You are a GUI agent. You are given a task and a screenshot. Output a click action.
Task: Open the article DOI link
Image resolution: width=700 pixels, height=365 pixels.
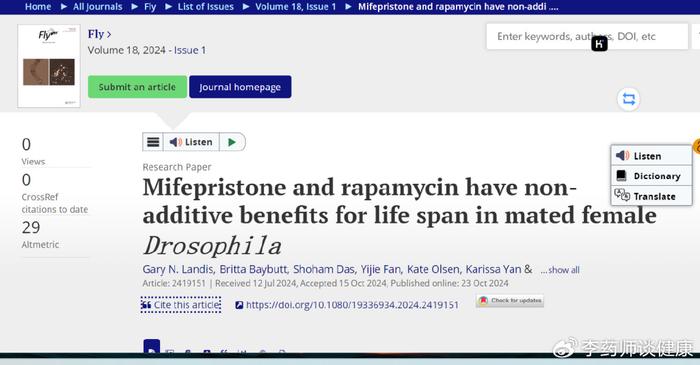[347, 305]
